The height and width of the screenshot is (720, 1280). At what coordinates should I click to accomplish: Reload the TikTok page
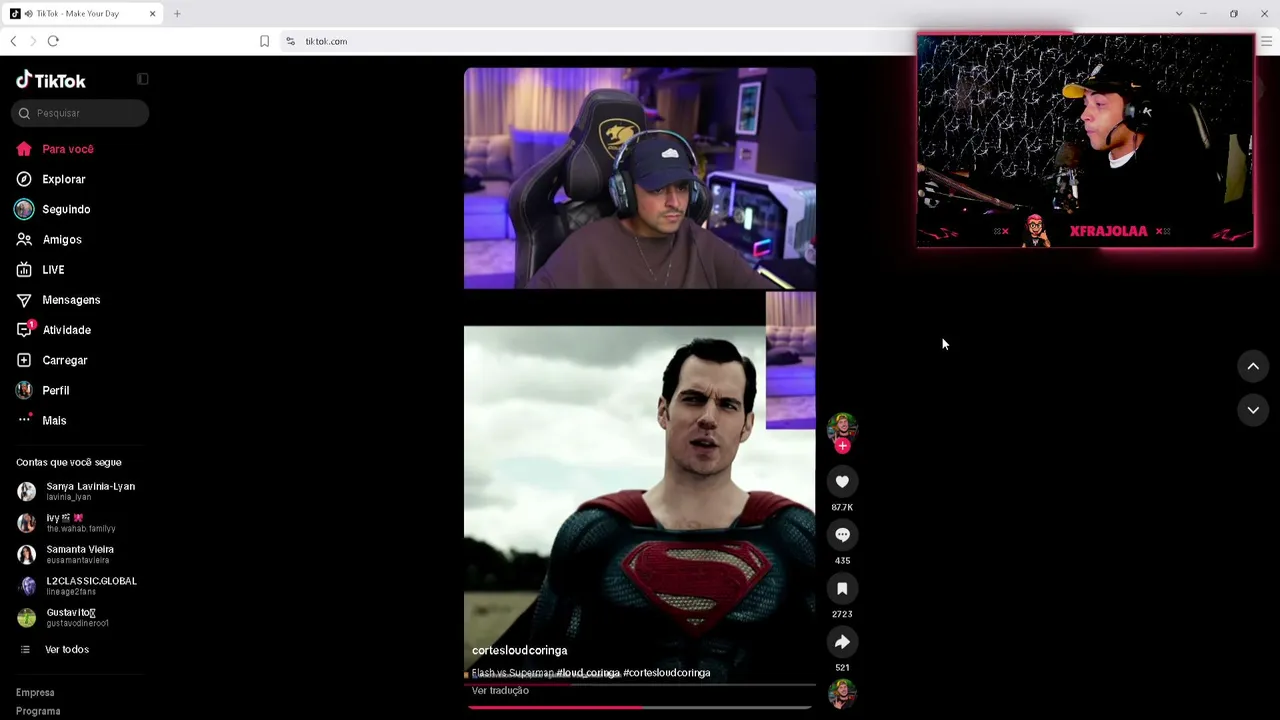53,41
